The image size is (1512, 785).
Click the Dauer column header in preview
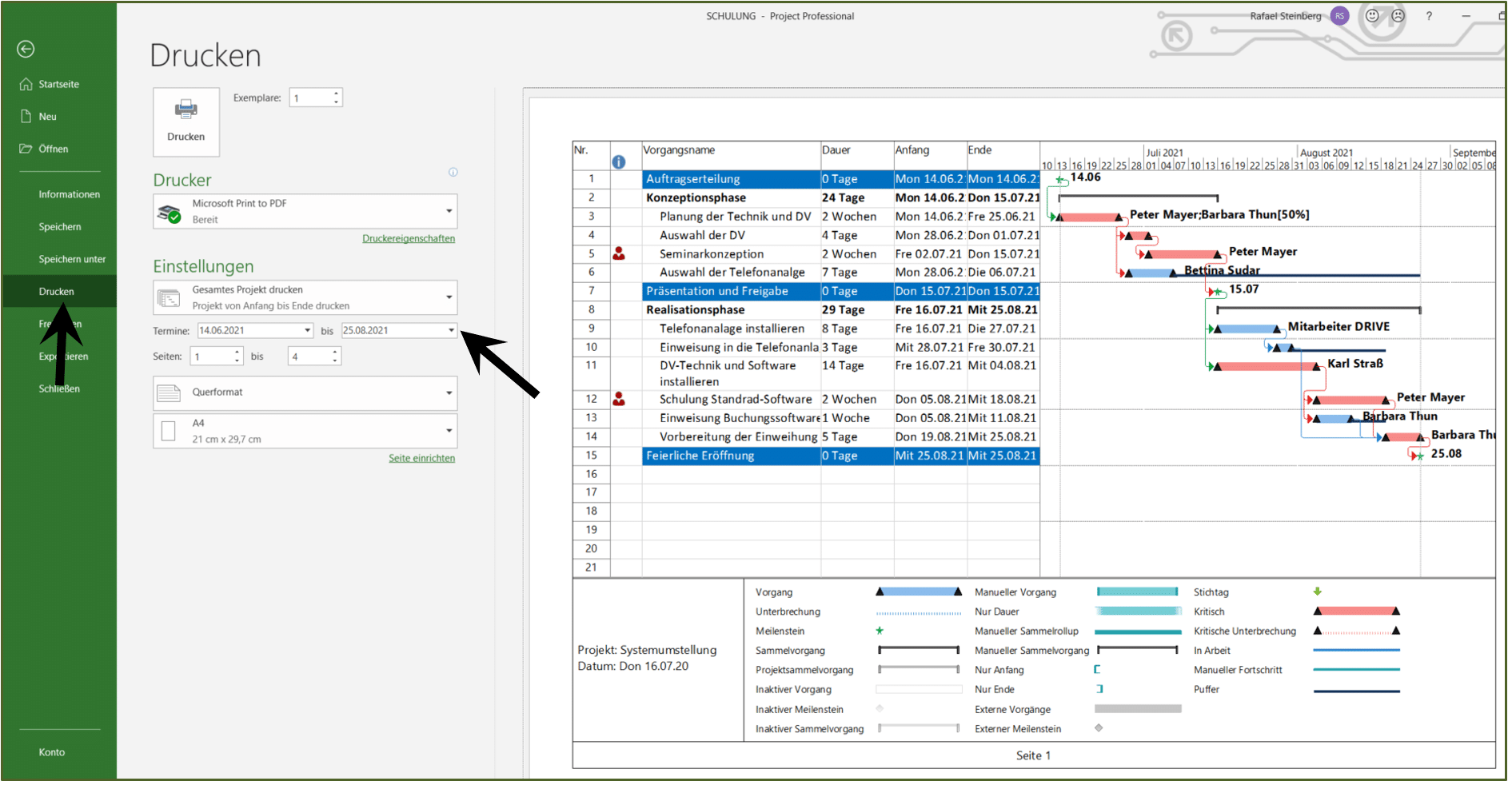(857, 156)
